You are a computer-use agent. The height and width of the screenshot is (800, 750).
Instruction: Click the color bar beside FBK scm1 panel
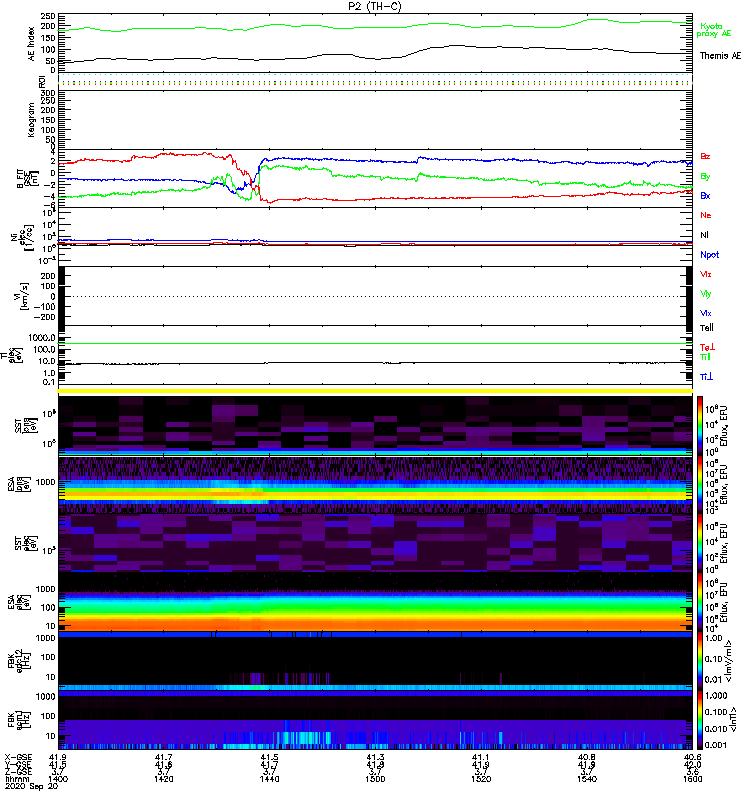[700, 720]
